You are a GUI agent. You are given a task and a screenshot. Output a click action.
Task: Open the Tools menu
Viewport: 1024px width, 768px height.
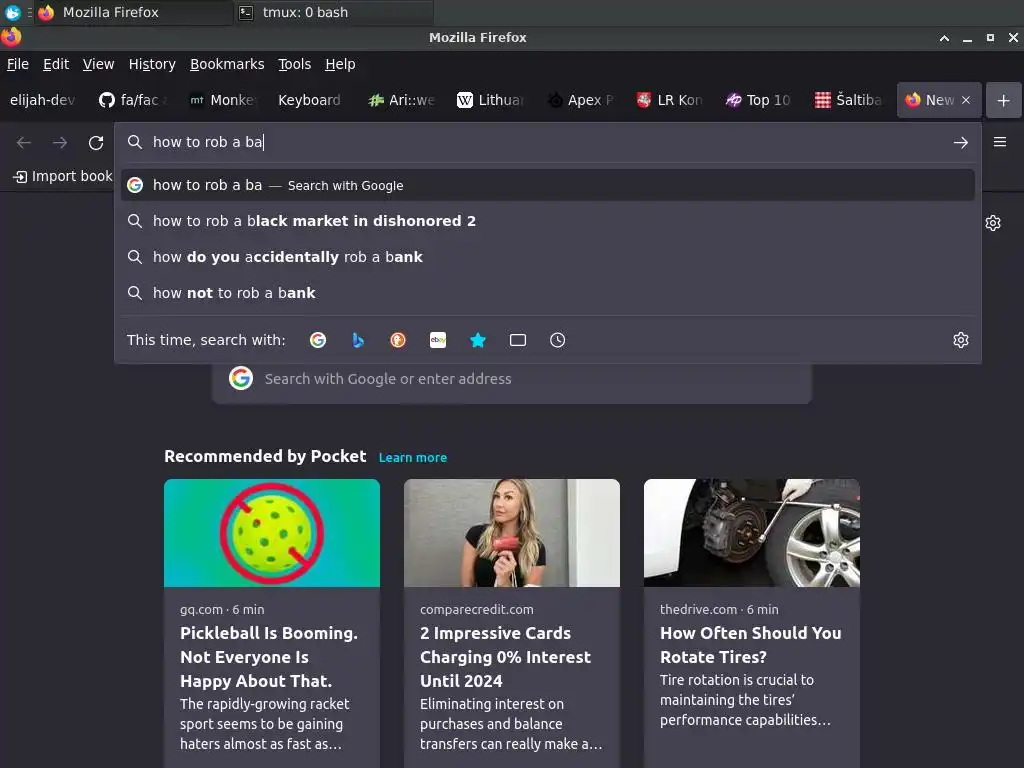(295, 64)
